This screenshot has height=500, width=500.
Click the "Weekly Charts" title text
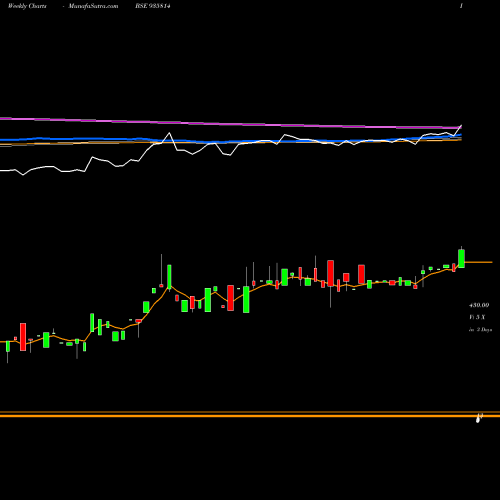[27, 6]
